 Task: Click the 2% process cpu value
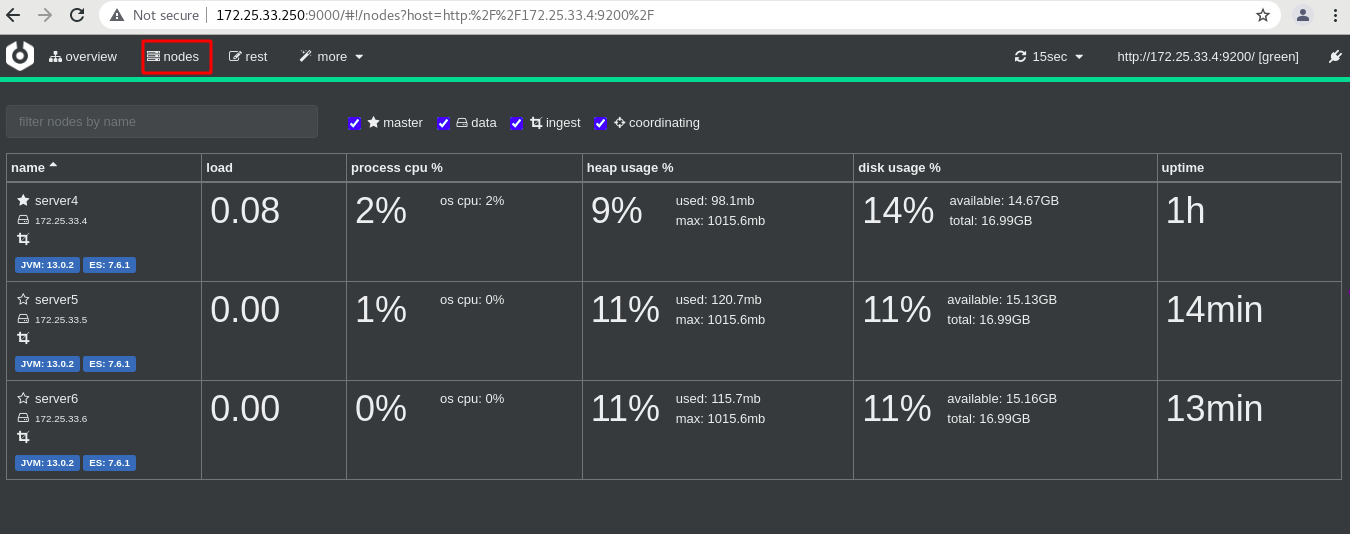click(381, 211)
